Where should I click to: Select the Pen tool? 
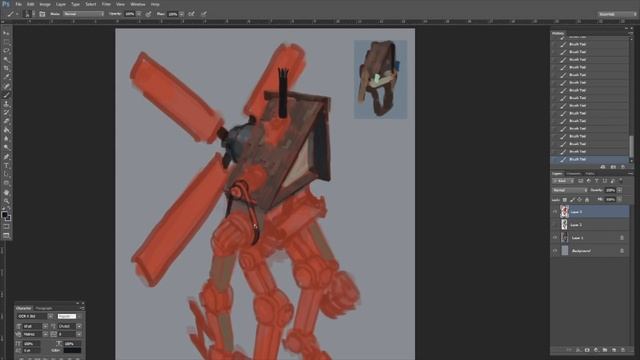[6, 157]
